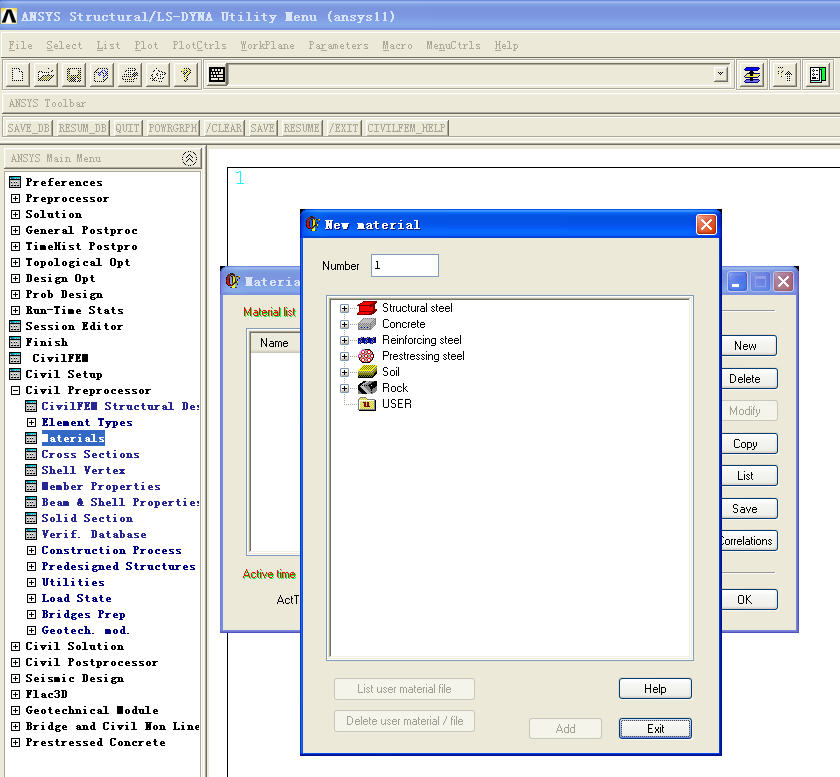The height and width of the screenshot is (777, 840).
Task: Click the Pan-Zoom-Rotate toolbar icon
Action: click(101, 74)
